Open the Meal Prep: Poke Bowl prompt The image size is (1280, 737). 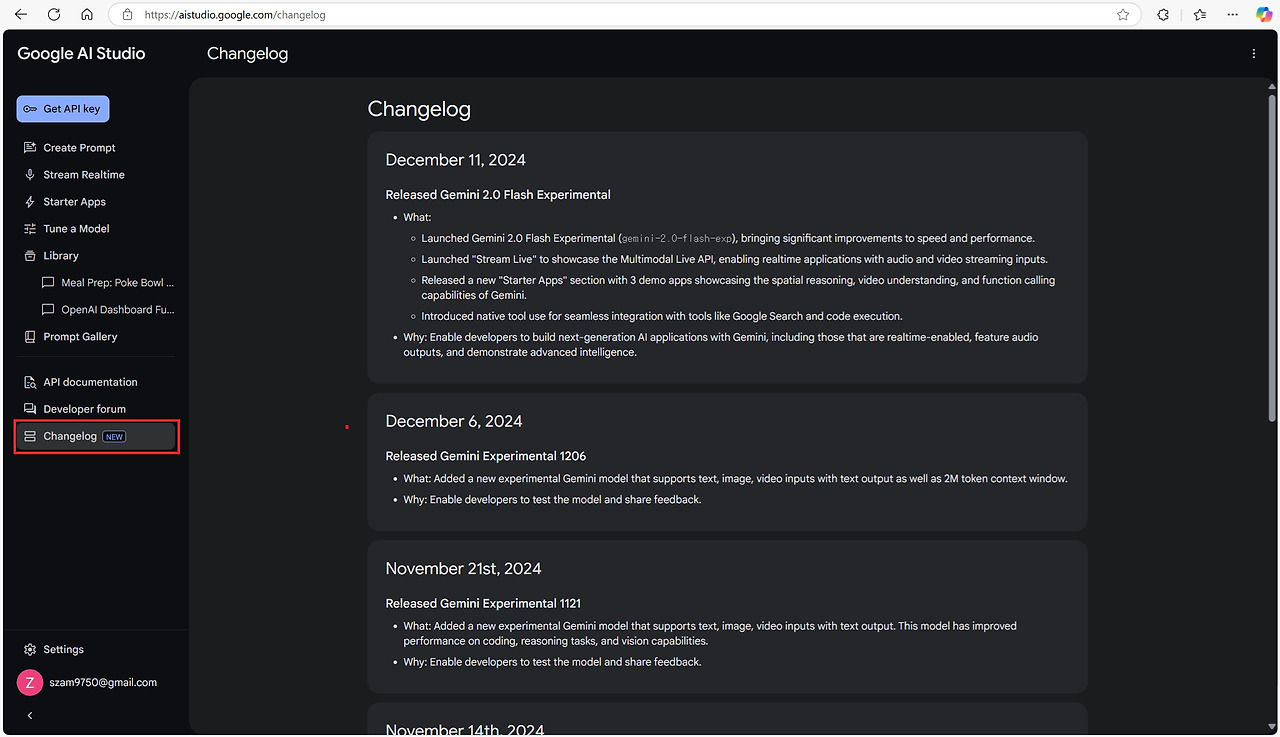pyautogui.click(x=109, y=283)
